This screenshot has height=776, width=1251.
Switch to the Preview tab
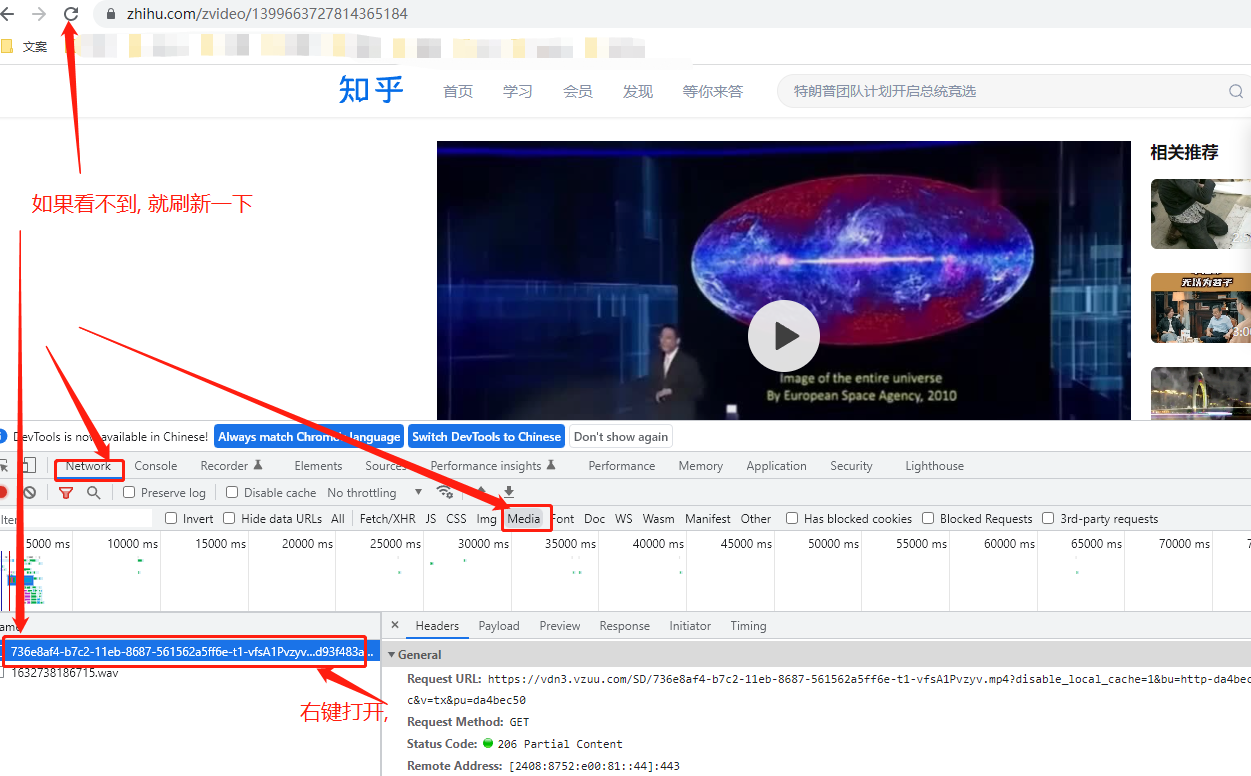click(560, 626)
